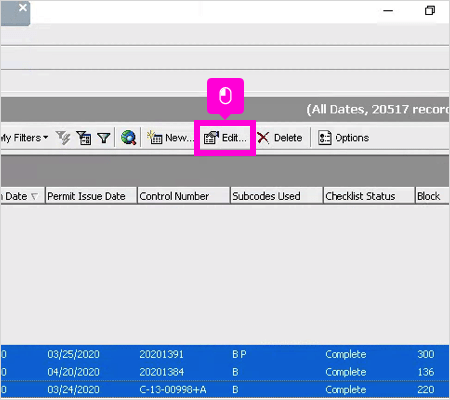Click Complete status in the 20201391 row

(346, 354)
